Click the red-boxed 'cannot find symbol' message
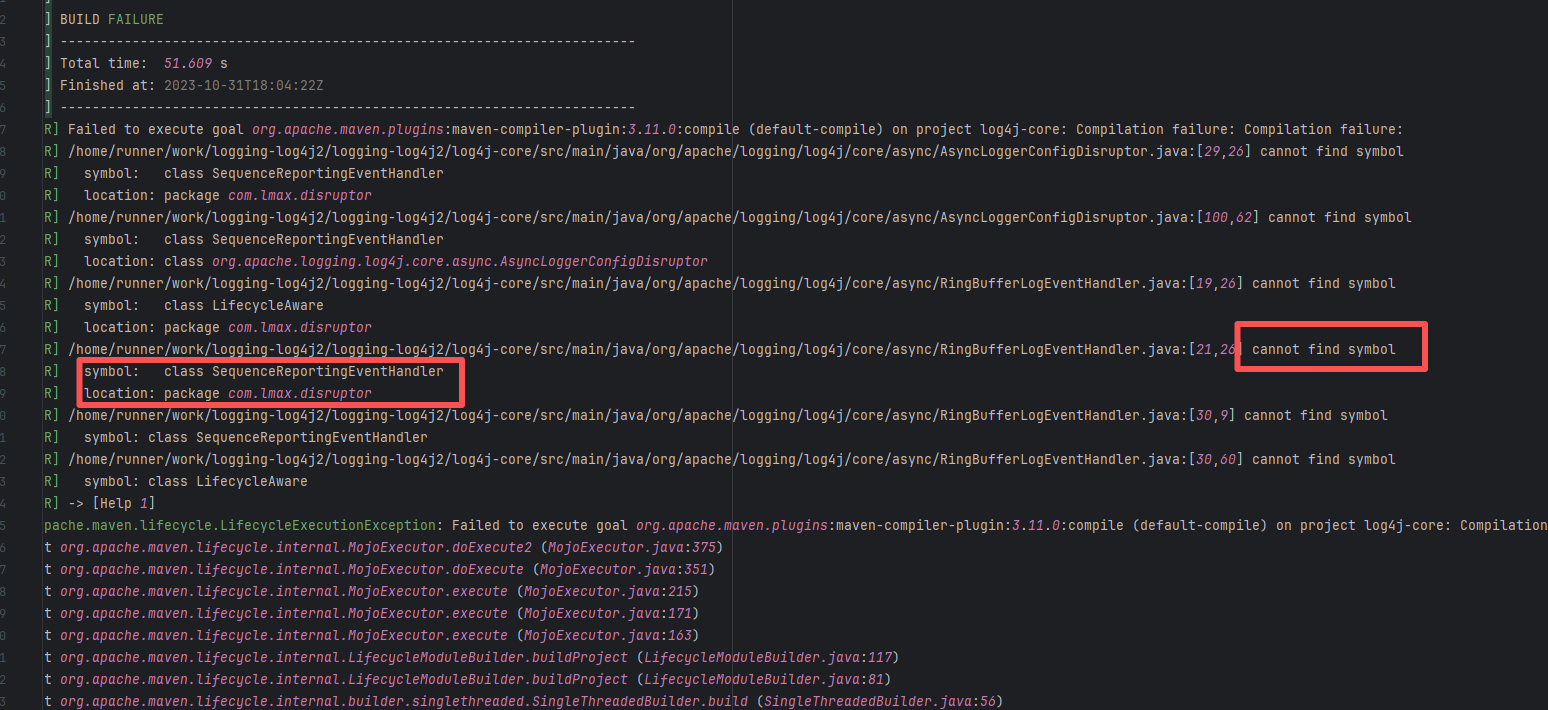This screenshot has height=710, width=1548. tap(1322, 349)
